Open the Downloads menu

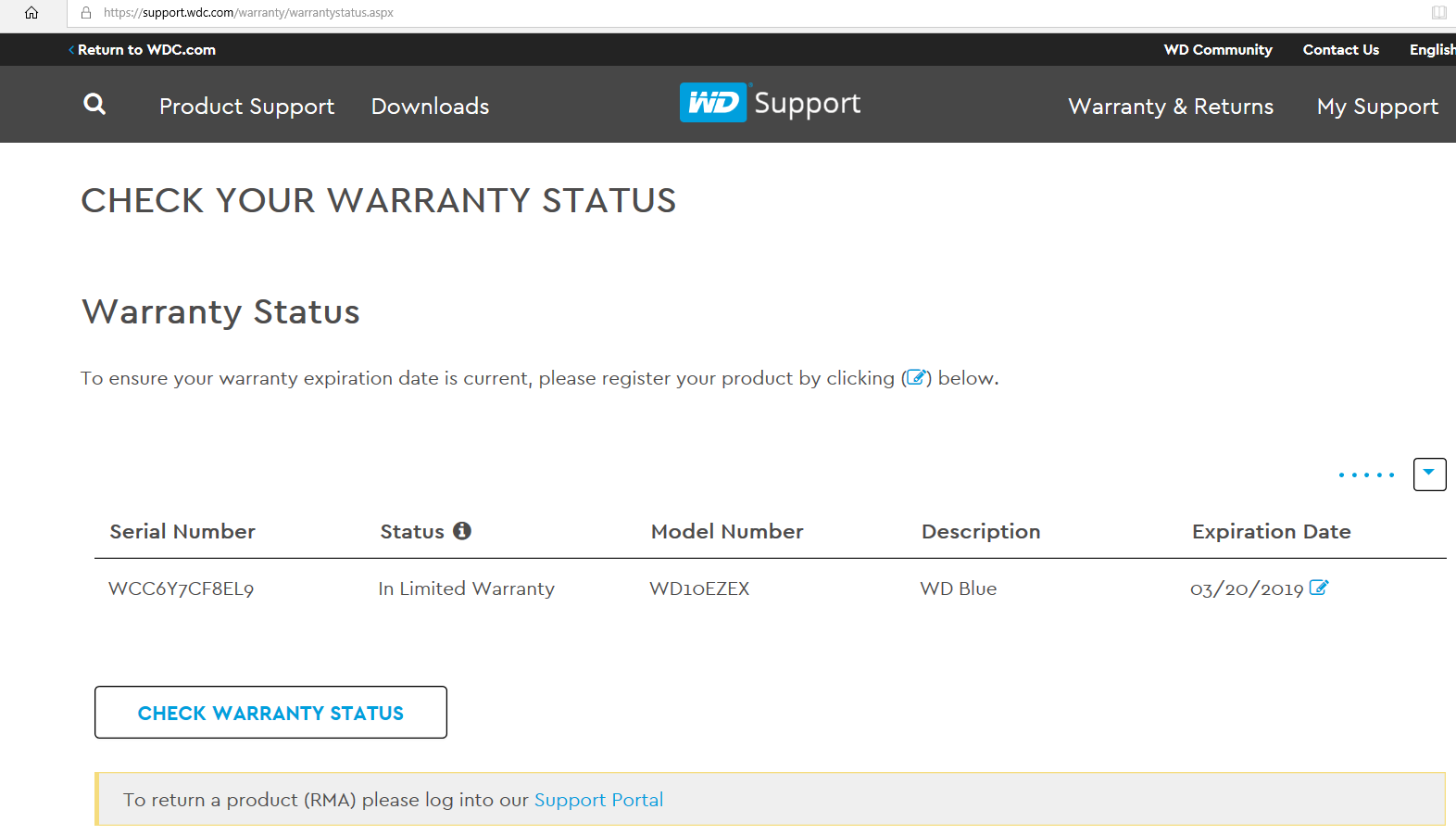pos(430,107)
